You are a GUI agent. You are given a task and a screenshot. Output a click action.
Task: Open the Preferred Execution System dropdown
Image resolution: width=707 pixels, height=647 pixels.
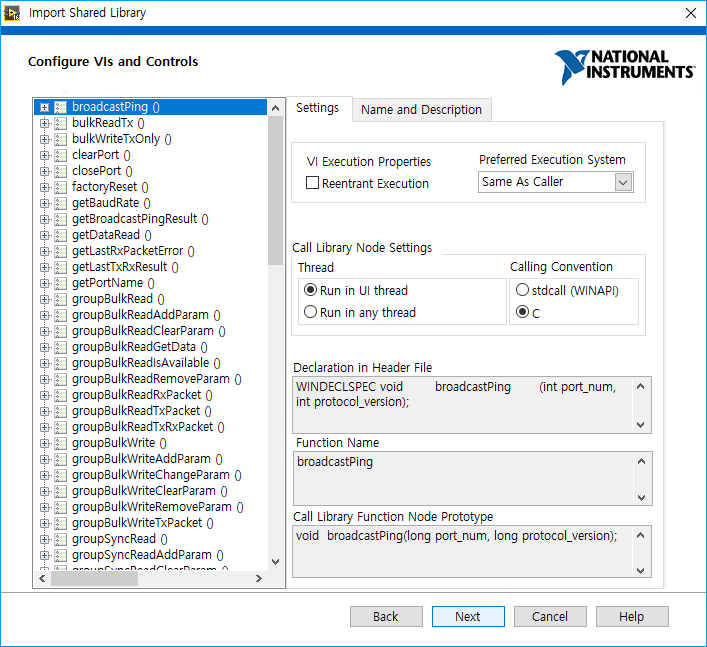point(623,182)
